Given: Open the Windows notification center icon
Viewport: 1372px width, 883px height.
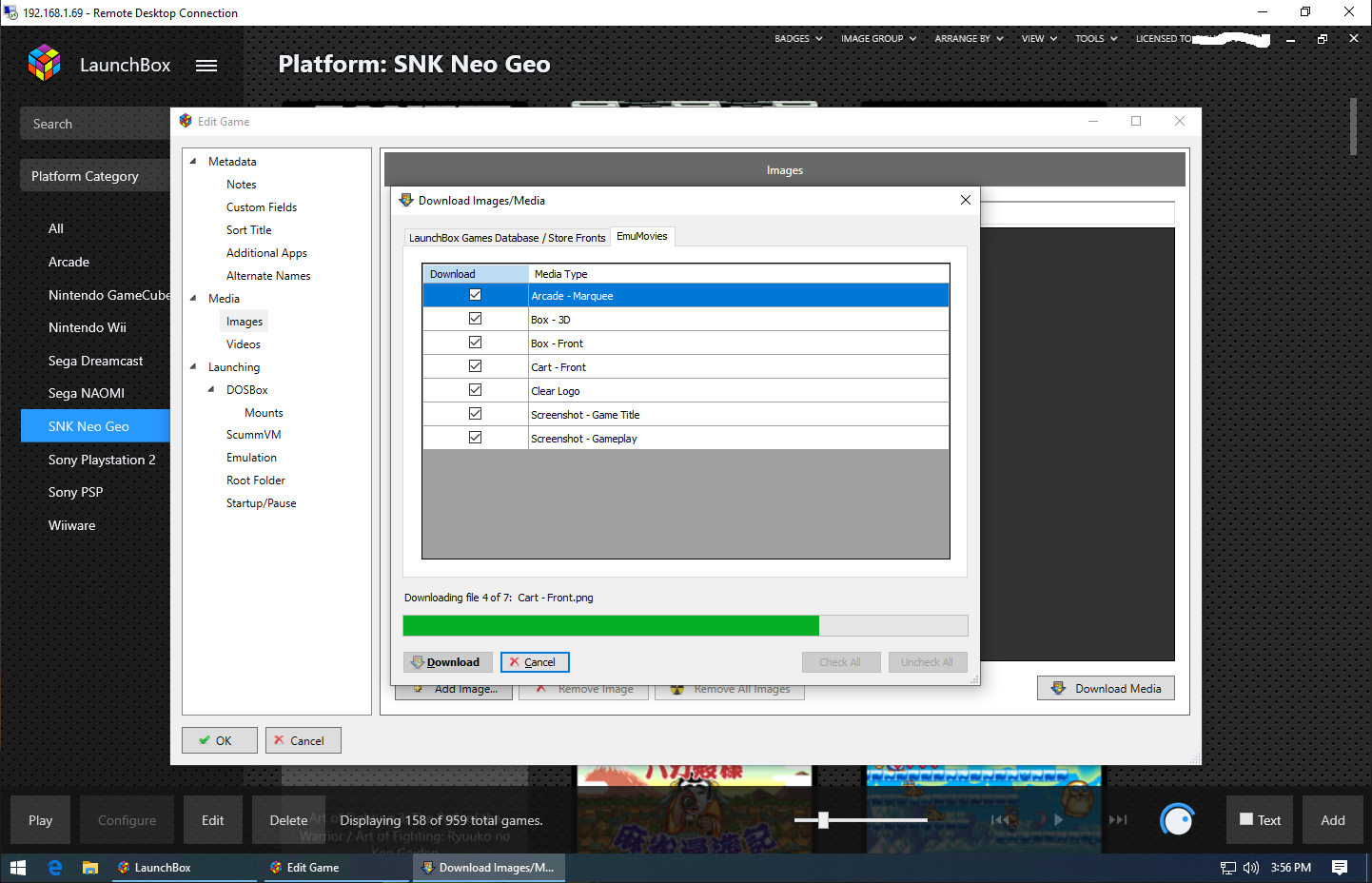Looking at the screenshot, I should click(1340, 868).
